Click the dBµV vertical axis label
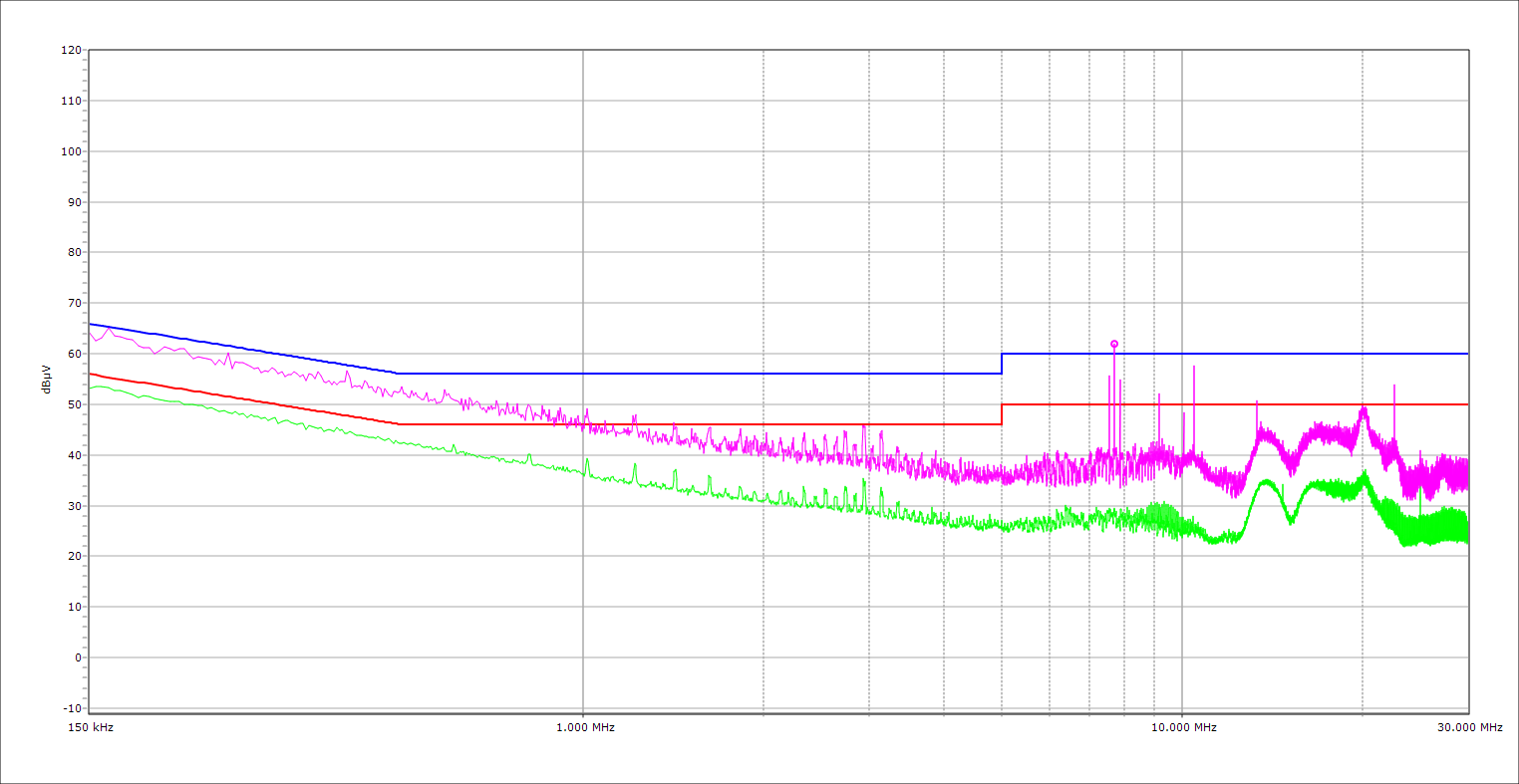Screen dimensions: 1519x784 tap(46, 379)
